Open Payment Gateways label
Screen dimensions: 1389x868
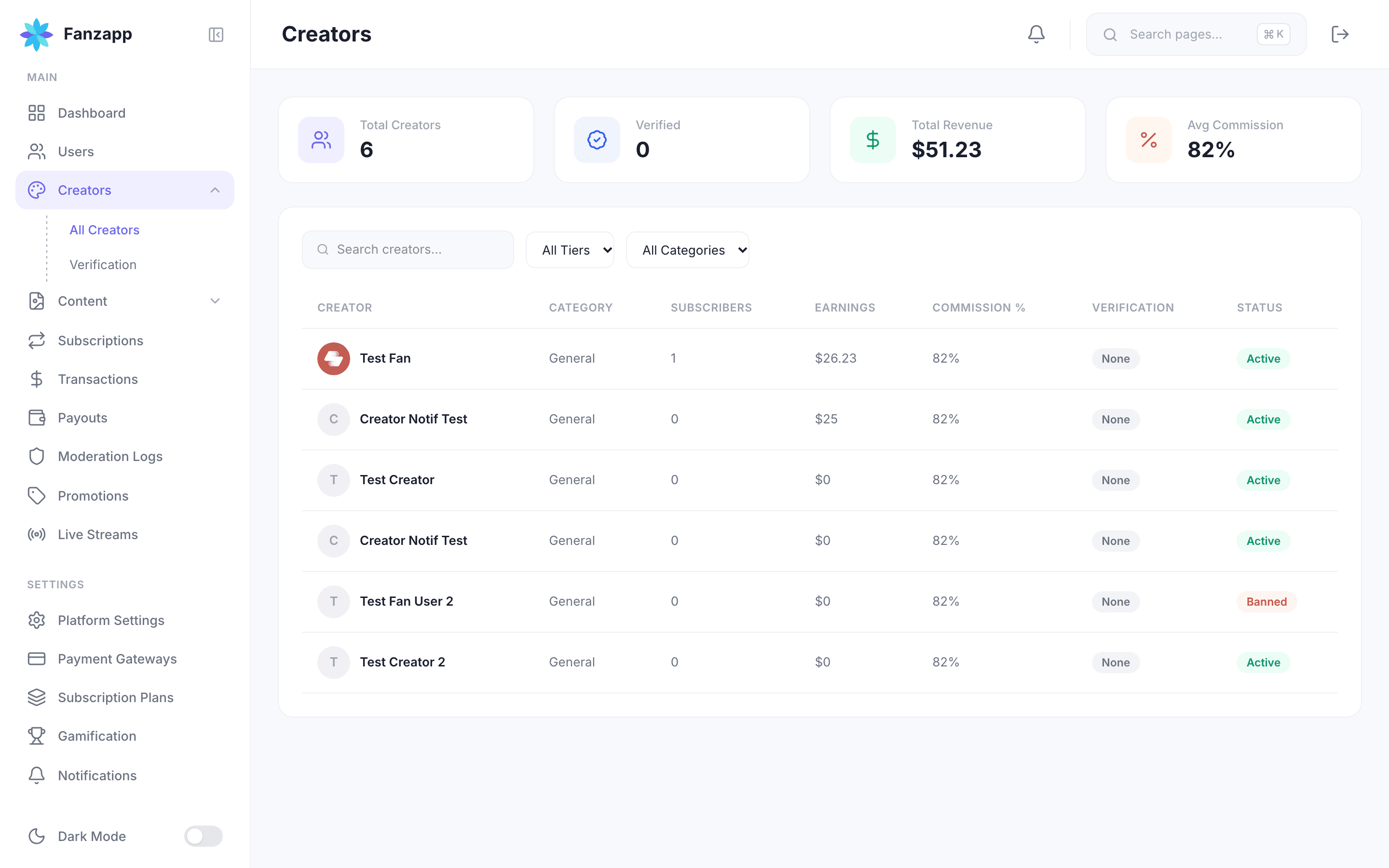coord(118,658)
